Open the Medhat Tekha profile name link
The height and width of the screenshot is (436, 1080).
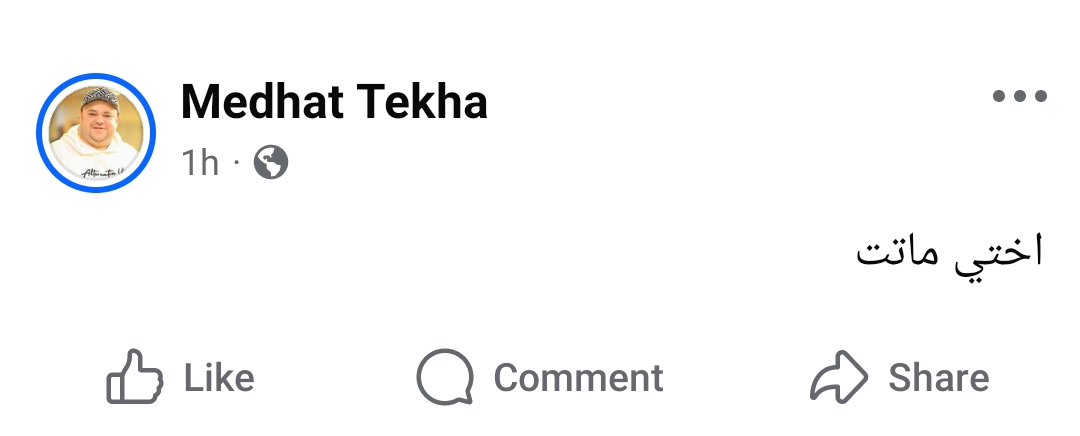334,102
